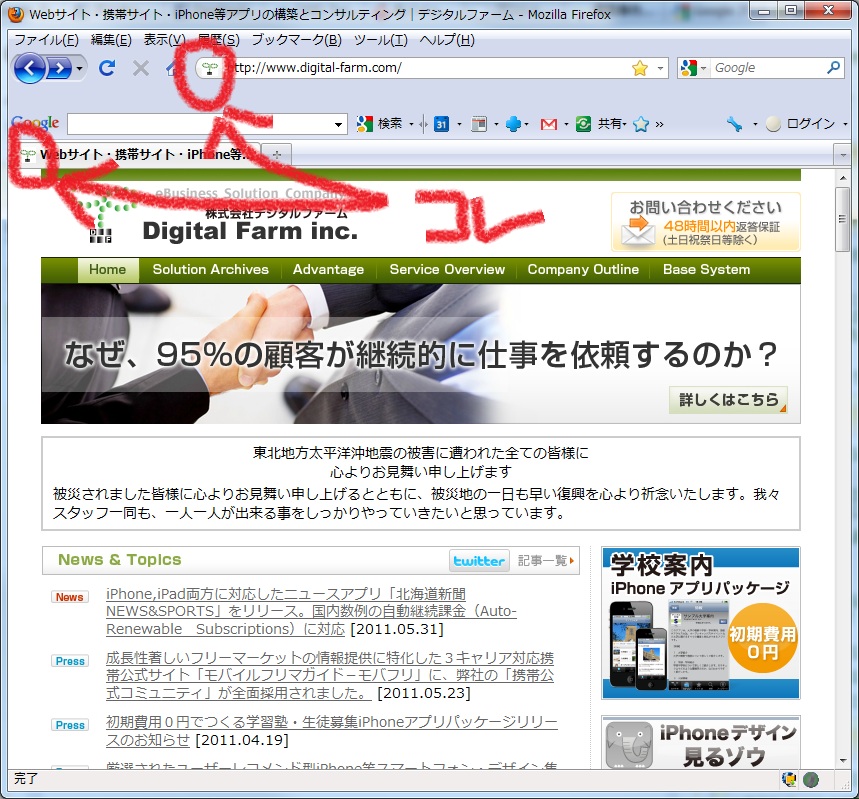Expand the 検索 button dropdown arrow

click(x=411, y=124)
